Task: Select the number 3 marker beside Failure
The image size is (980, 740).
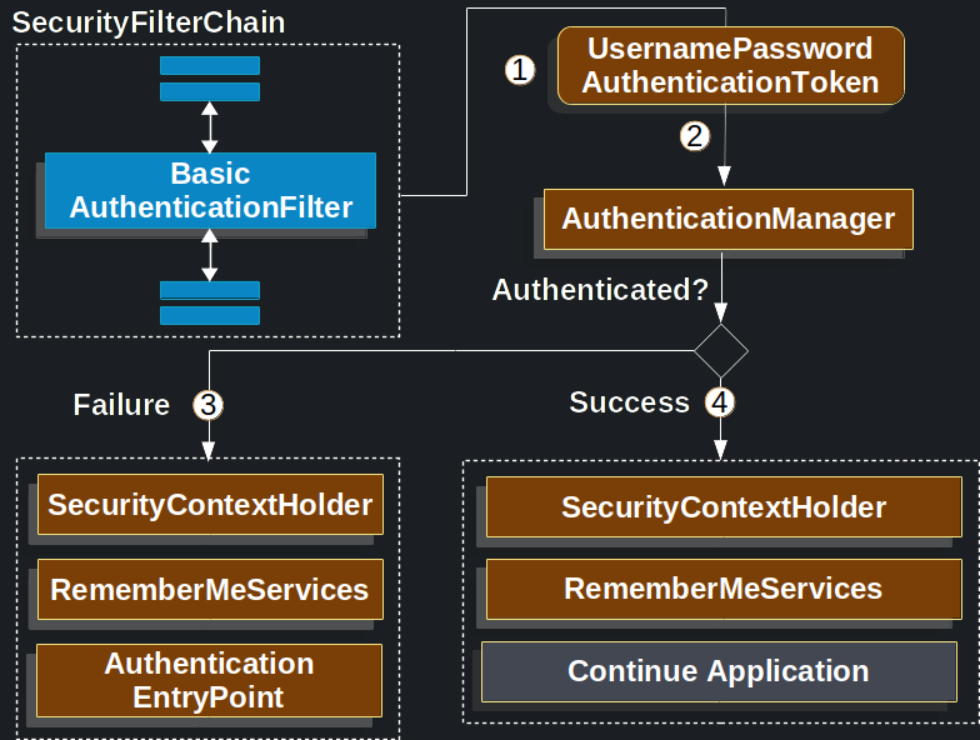Action: [x=208, y=405]
